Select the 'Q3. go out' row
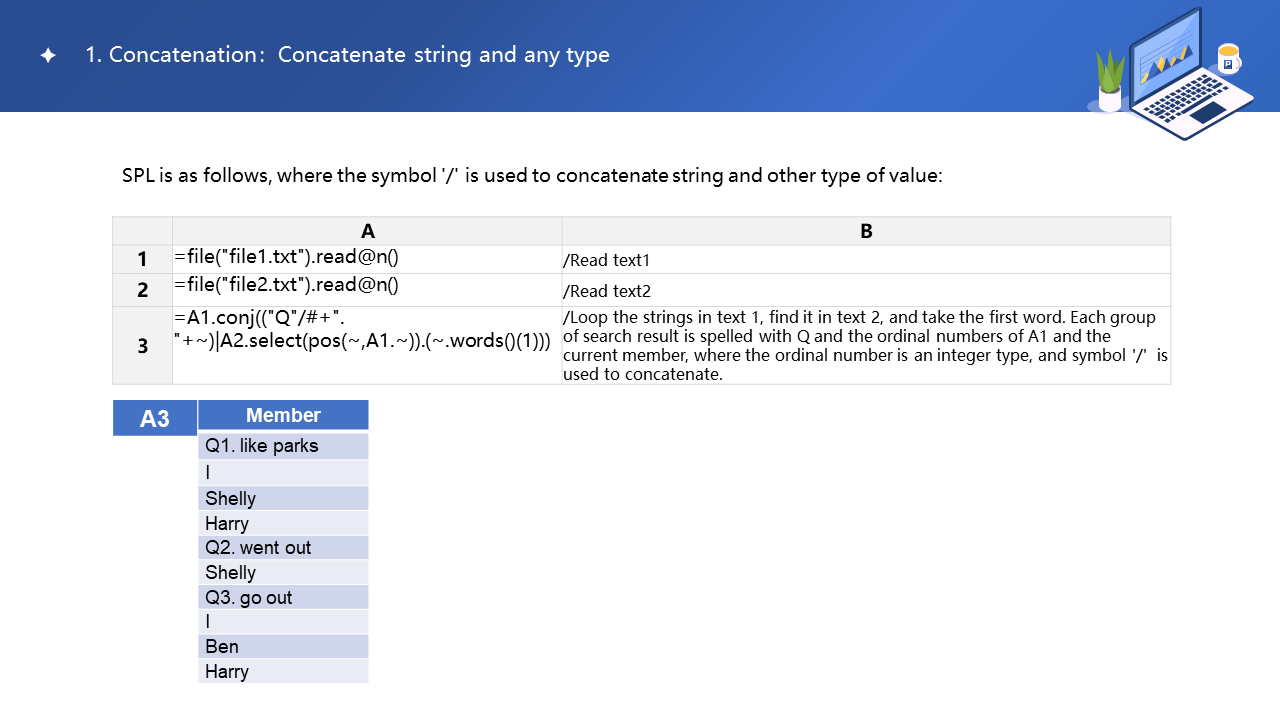Image resolution: width=1280 pixels, height=720 pixels. click(283, 597)
